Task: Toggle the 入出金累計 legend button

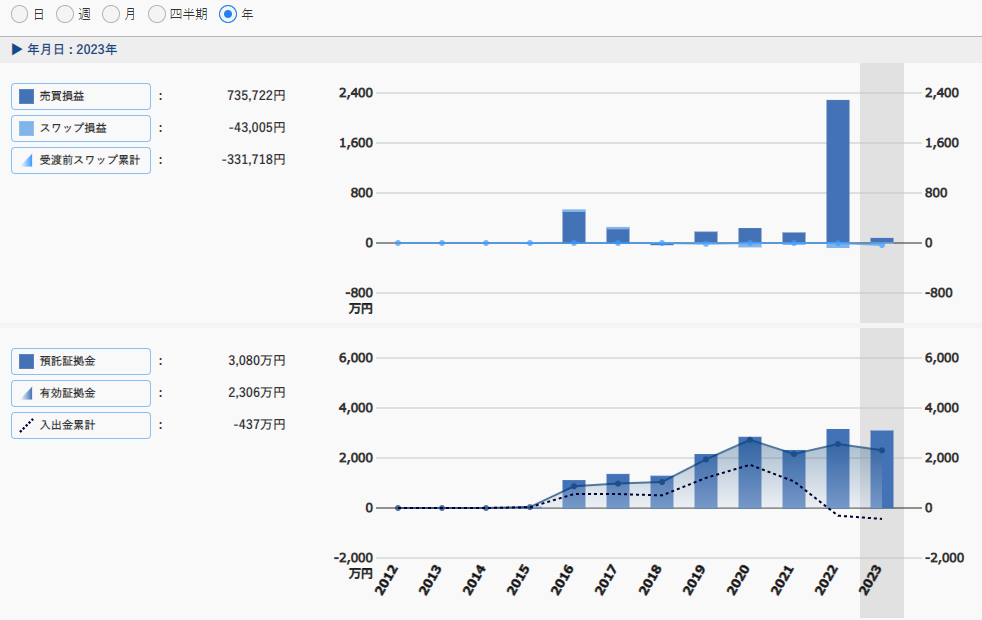Action: 81,425
